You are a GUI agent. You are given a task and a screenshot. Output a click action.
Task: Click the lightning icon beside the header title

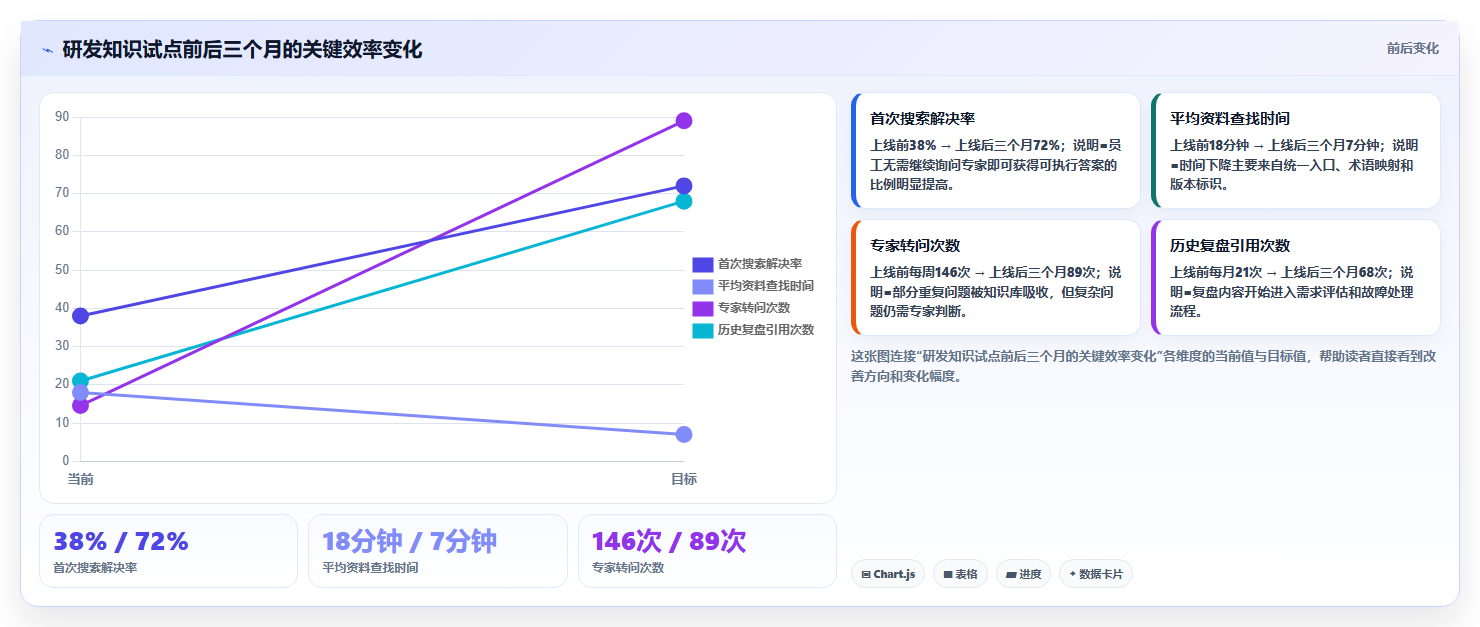[x=47, y=50]
